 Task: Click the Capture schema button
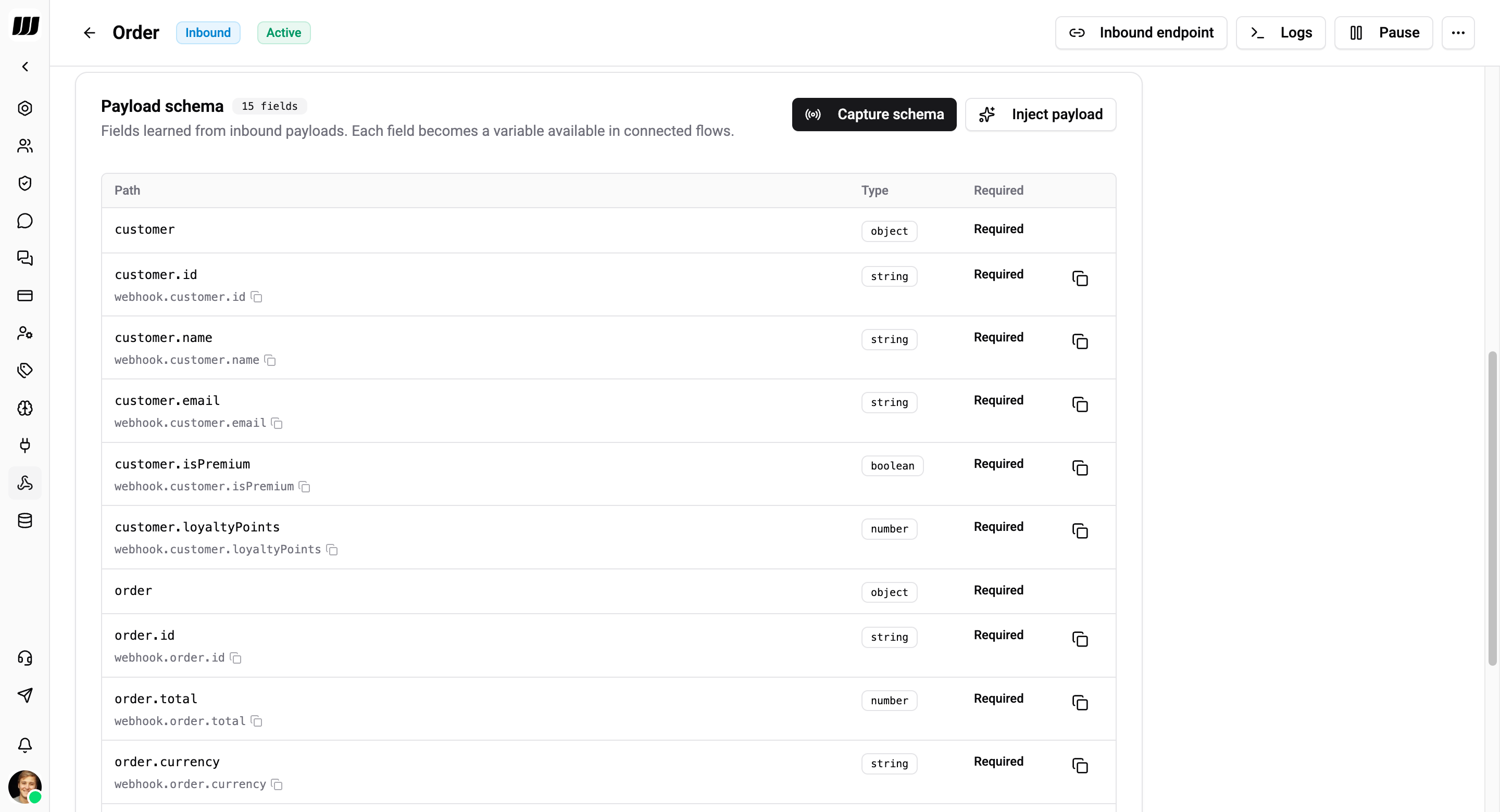pyautogui.click(x=873, y=114)
